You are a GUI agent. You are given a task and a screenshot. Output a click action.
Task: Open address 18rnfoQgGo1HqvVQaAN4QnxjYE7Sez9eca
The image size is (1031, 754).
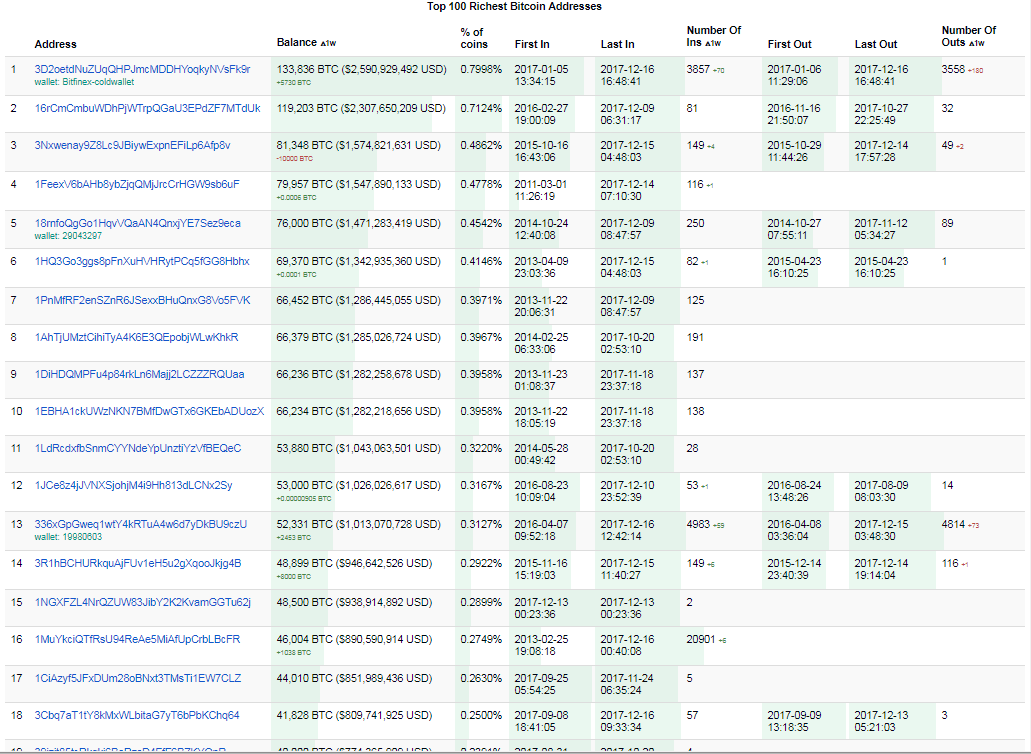click(x=137, y=223)
